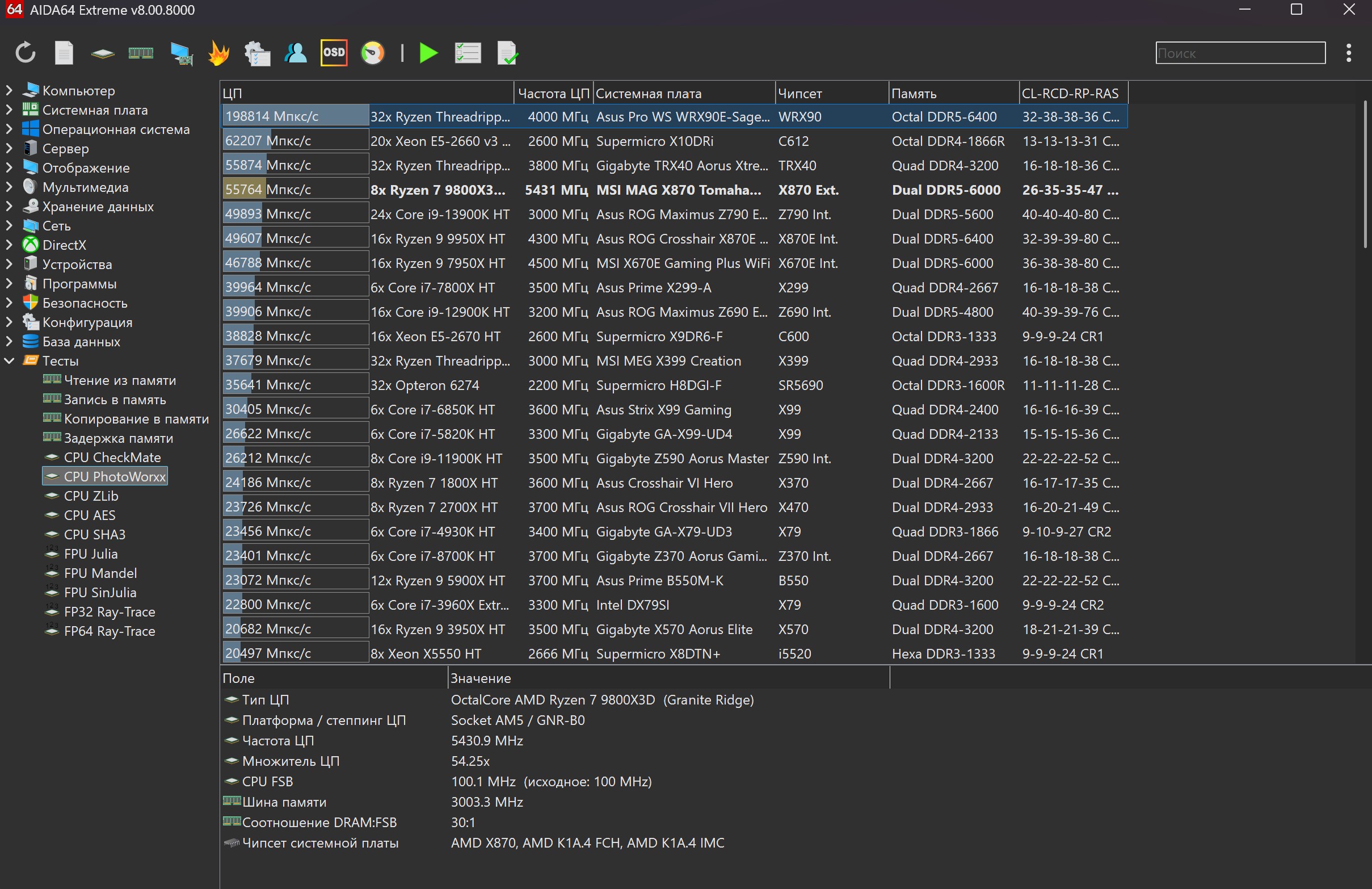
Task: Click the results document with checkmark icon
Action: click(507, 53)
